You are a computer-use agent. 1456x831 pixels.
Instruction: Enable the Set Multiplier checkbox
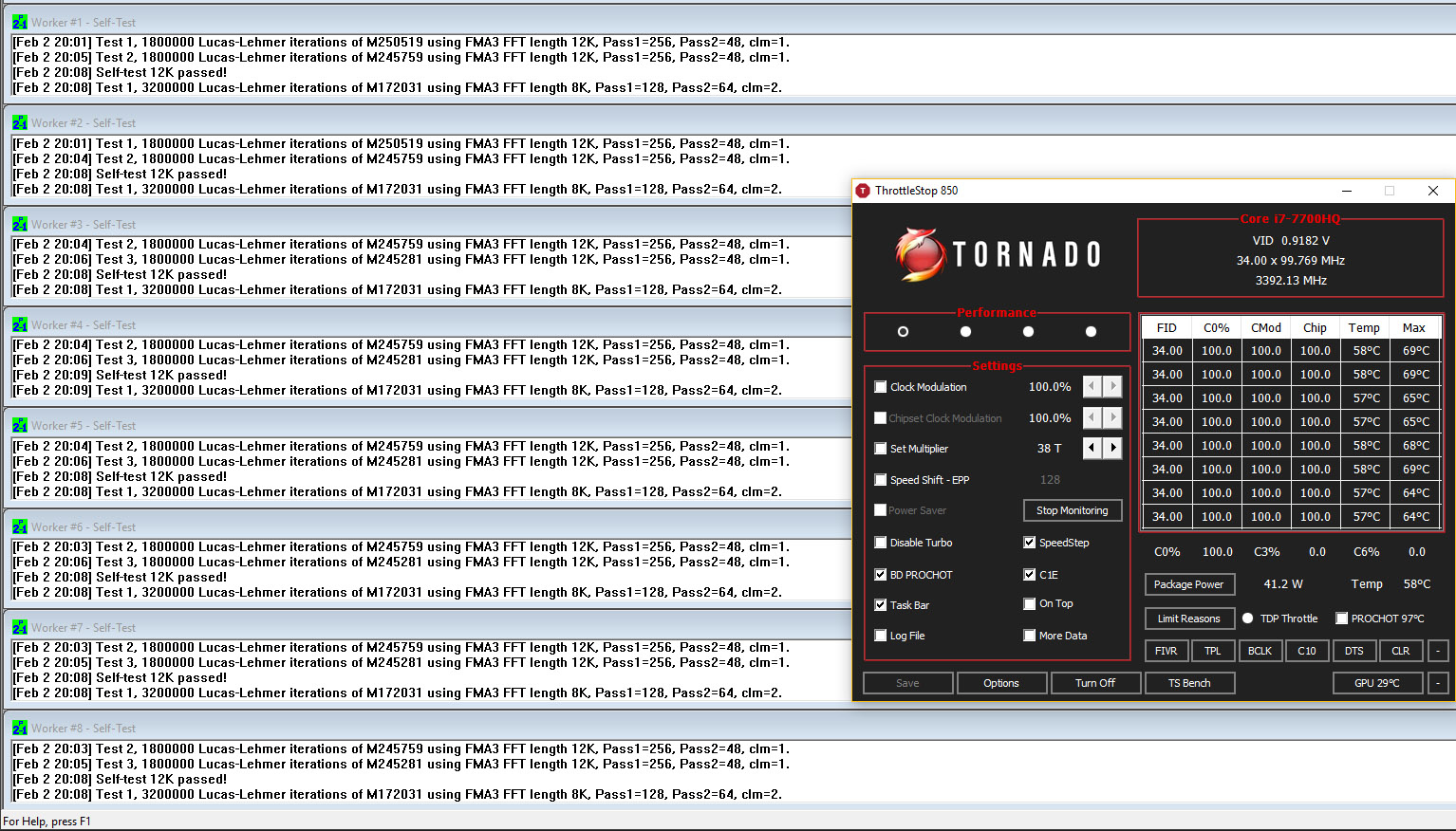coord(881,449)
